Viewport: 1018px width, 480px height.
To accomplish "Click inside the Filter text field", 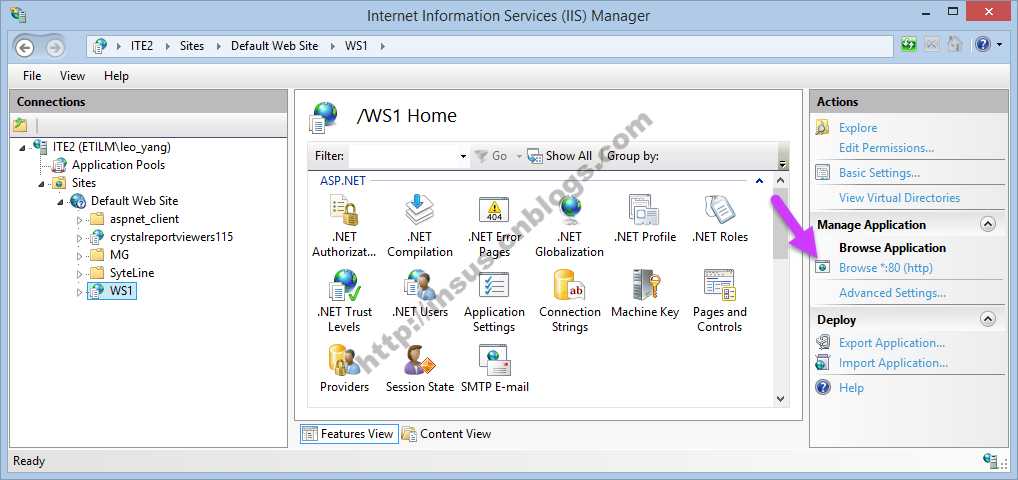I will pyautogui.click(x=403, y=156).
